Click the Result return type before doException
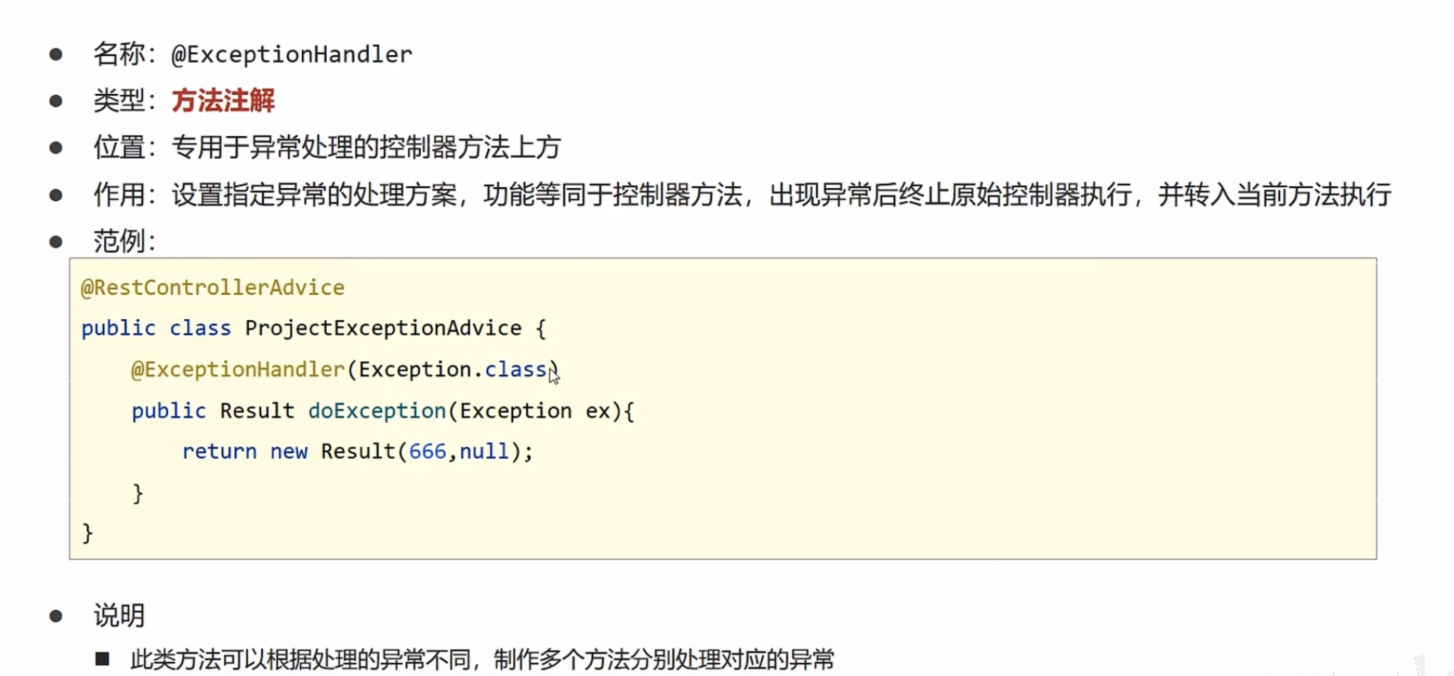This screenshot has width=1454, height=676. 257,411
